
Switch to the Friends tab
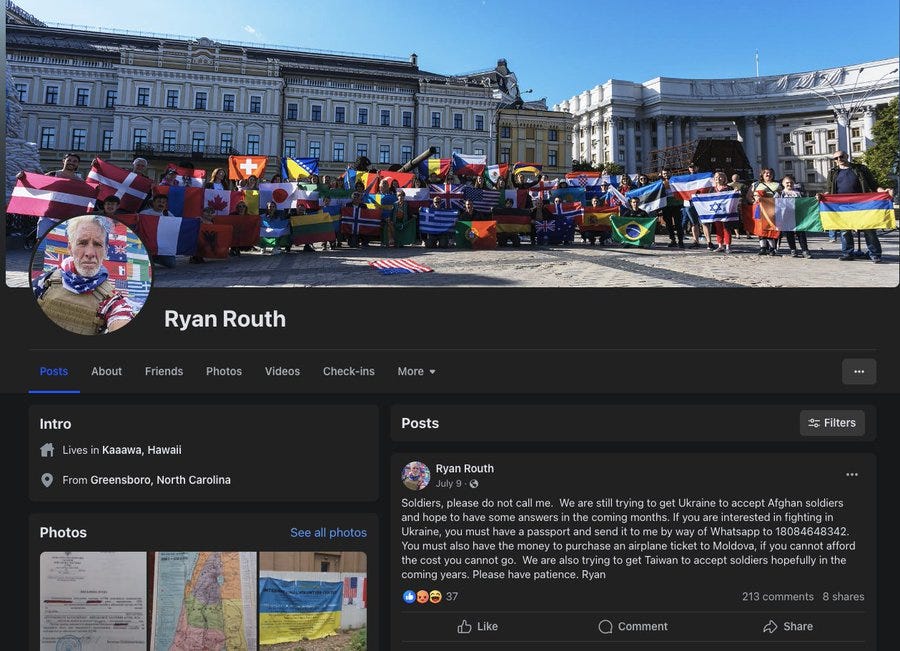[164, 371]
